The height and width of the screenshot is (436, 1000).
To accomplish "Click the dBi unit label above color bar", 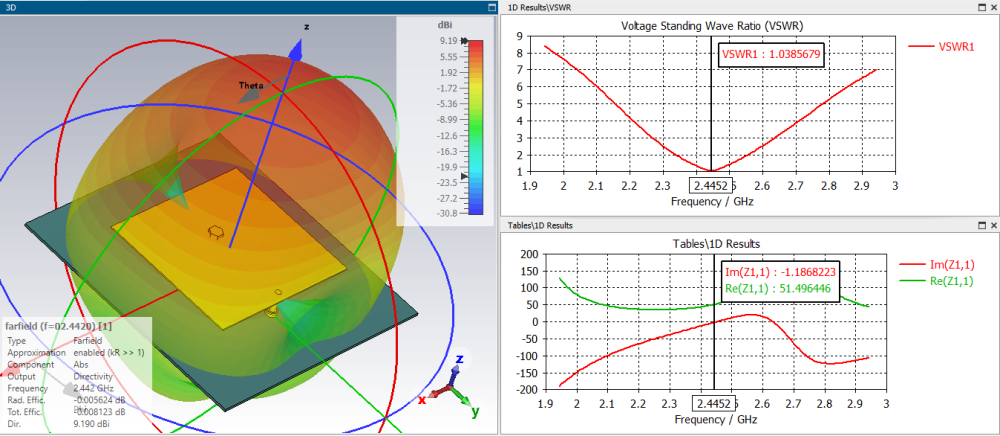I will [445, 25].
